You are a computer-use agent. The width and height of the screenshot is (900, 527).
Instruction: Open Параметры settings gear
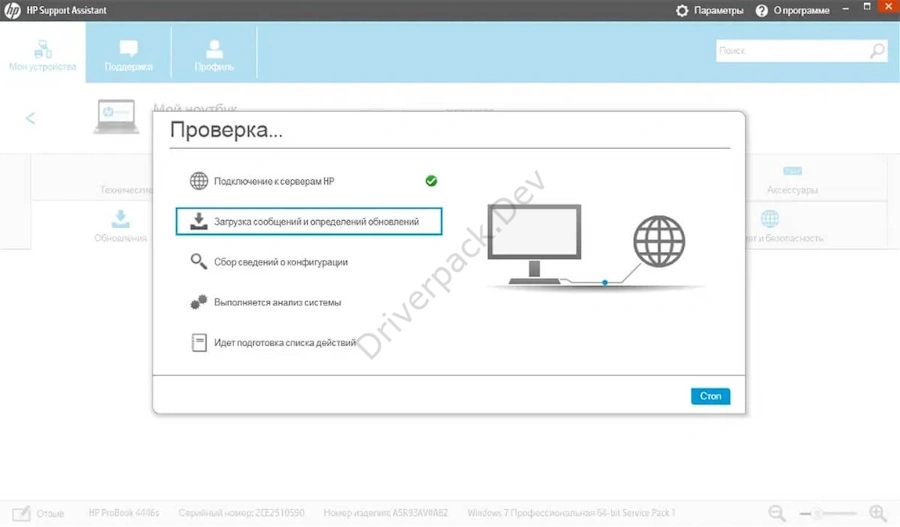pyautogui.click(x=682, y=10)
